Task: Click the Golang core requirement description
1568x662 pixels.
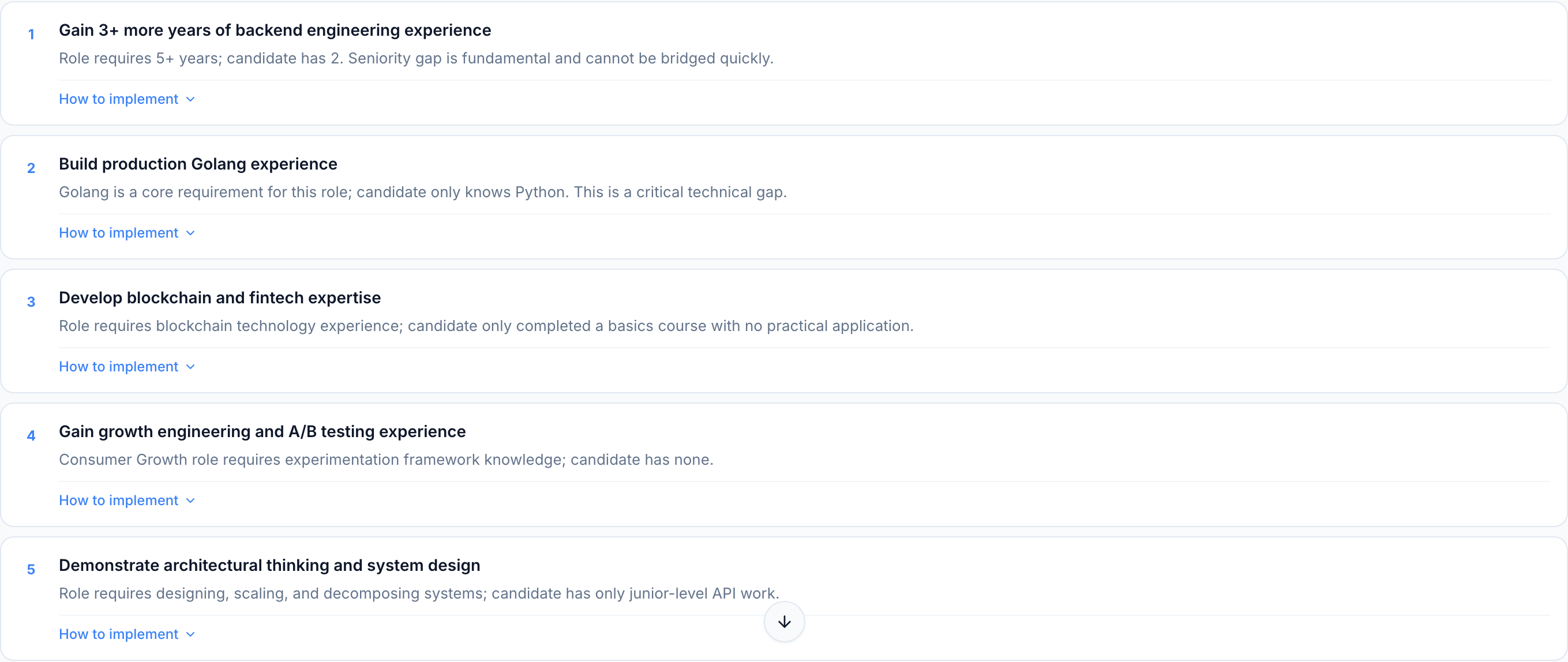Action: (422, 192)
